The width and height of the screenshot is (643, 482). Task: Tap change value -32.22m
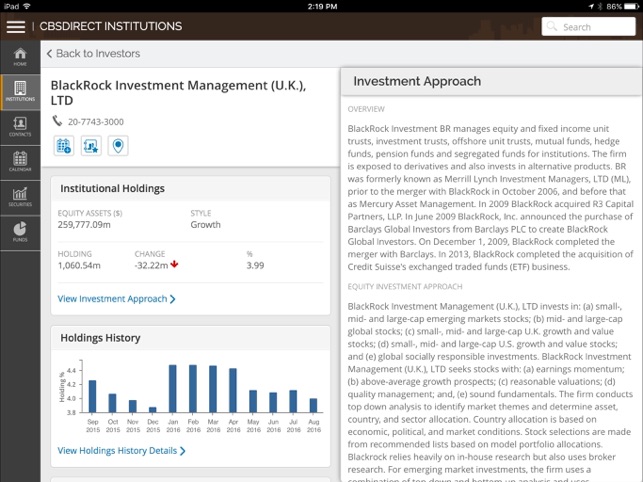pyautogui.click(x=151, y=265)
